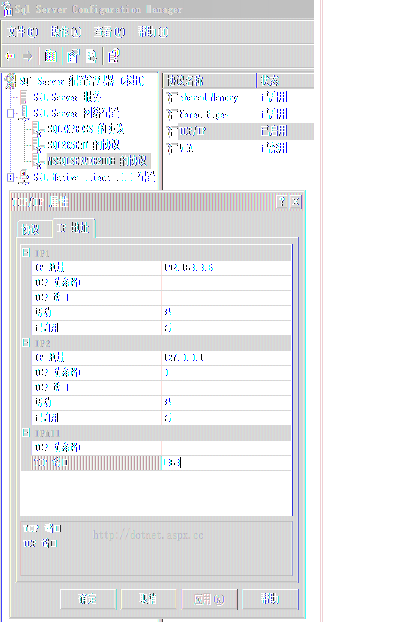Collapse the SQL Server Network Configuration node
The image size is (419, 622).
tap(11, 113)
